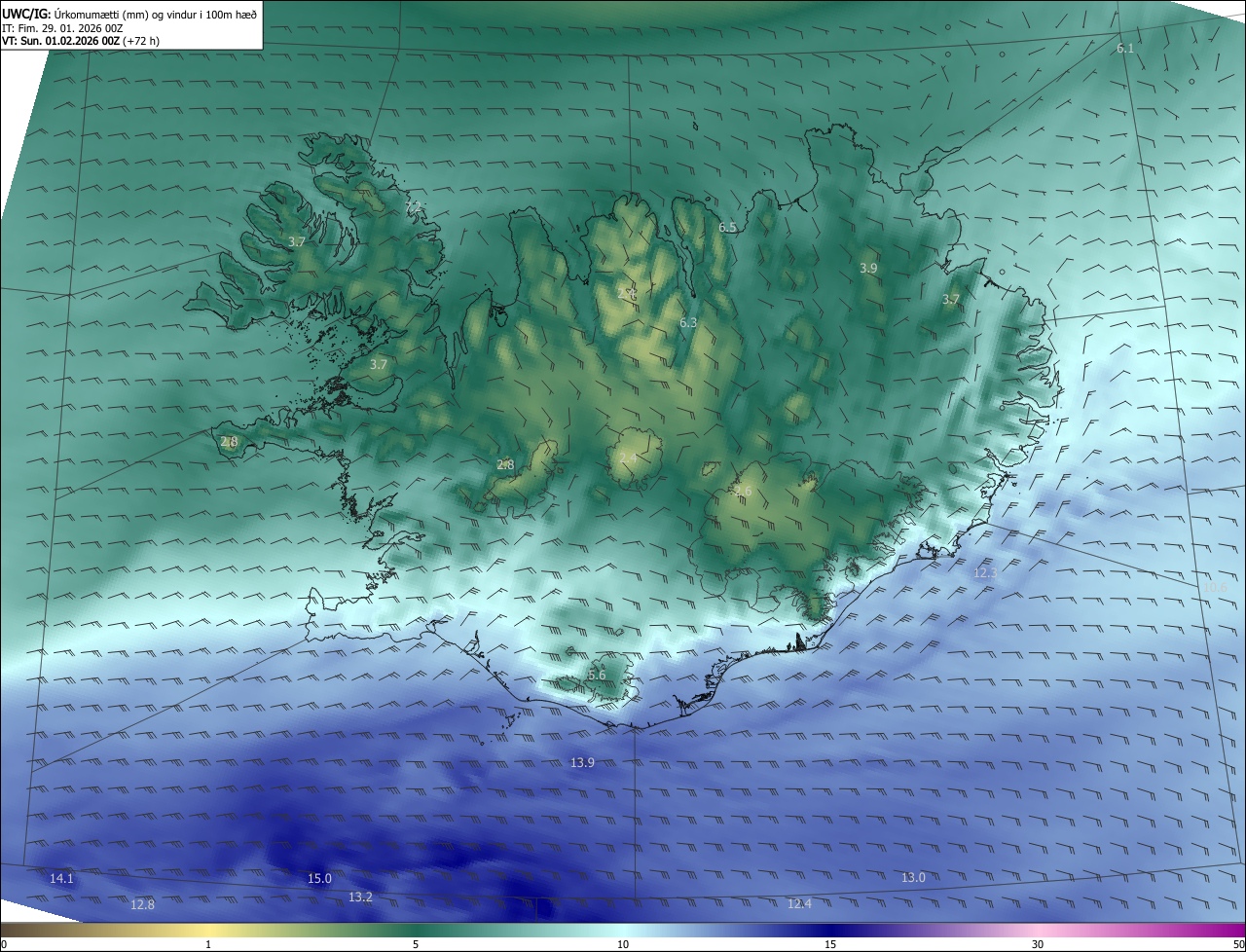
Task: Click the color scale tick label '15'
Action: 830,944
